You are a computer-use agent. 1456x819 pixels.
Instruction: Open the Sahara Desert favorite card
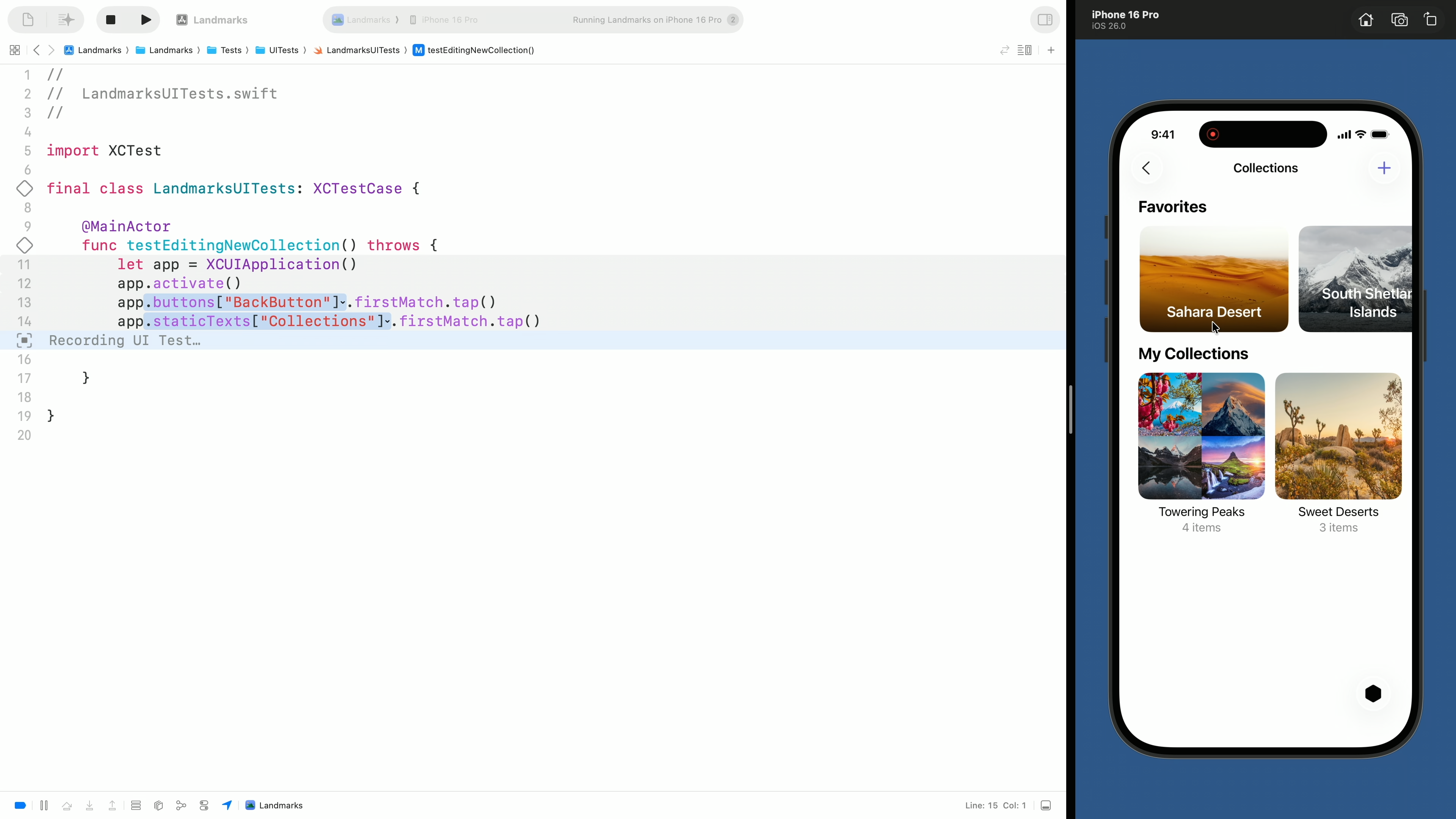(1213, 279)
